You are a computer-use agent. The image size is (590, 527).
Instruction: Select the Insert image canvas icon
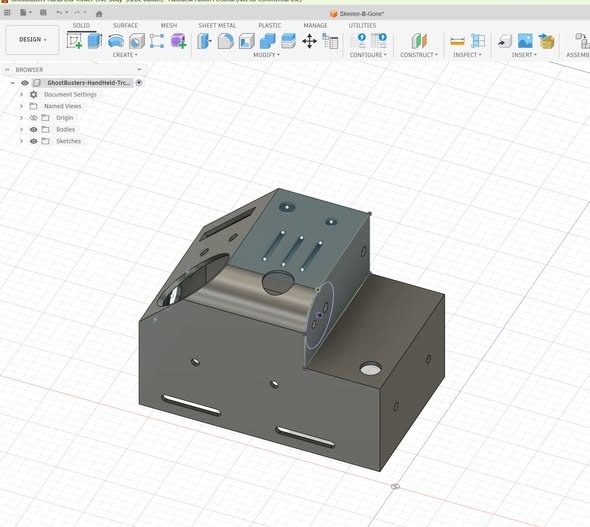click(525, 41)
